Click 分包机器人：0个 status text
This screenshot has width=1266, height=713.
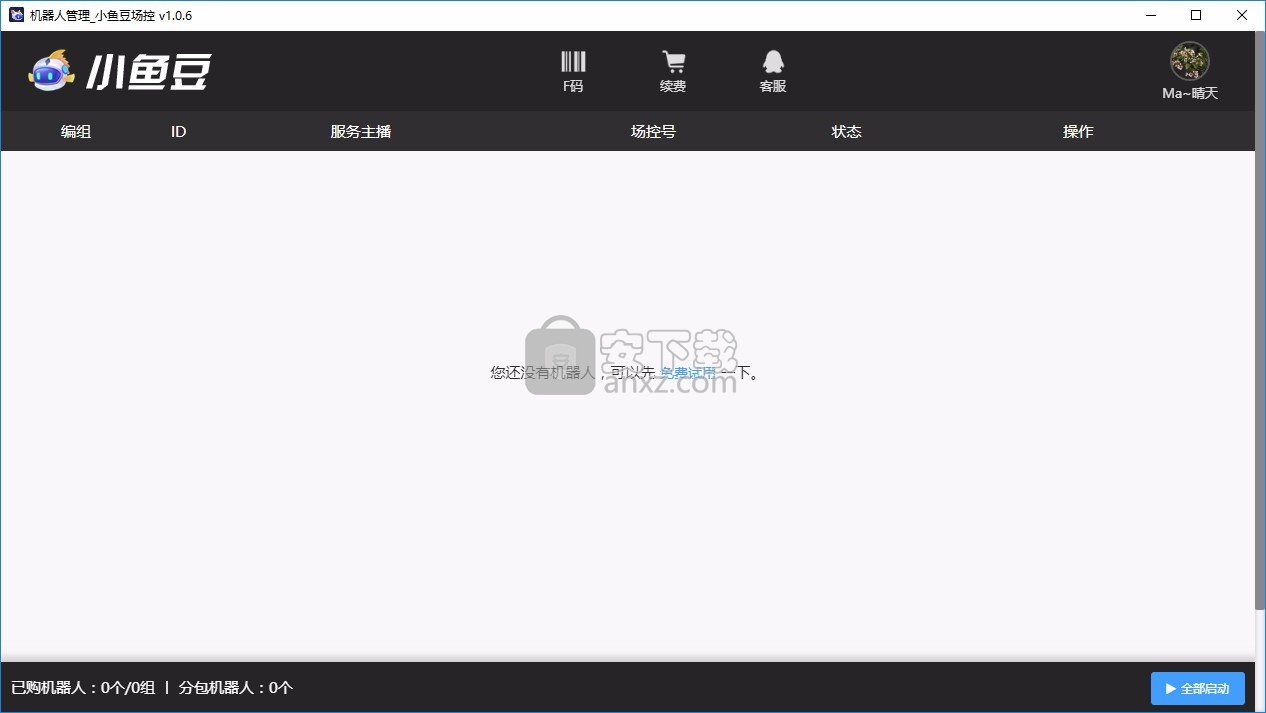[235, 688]
